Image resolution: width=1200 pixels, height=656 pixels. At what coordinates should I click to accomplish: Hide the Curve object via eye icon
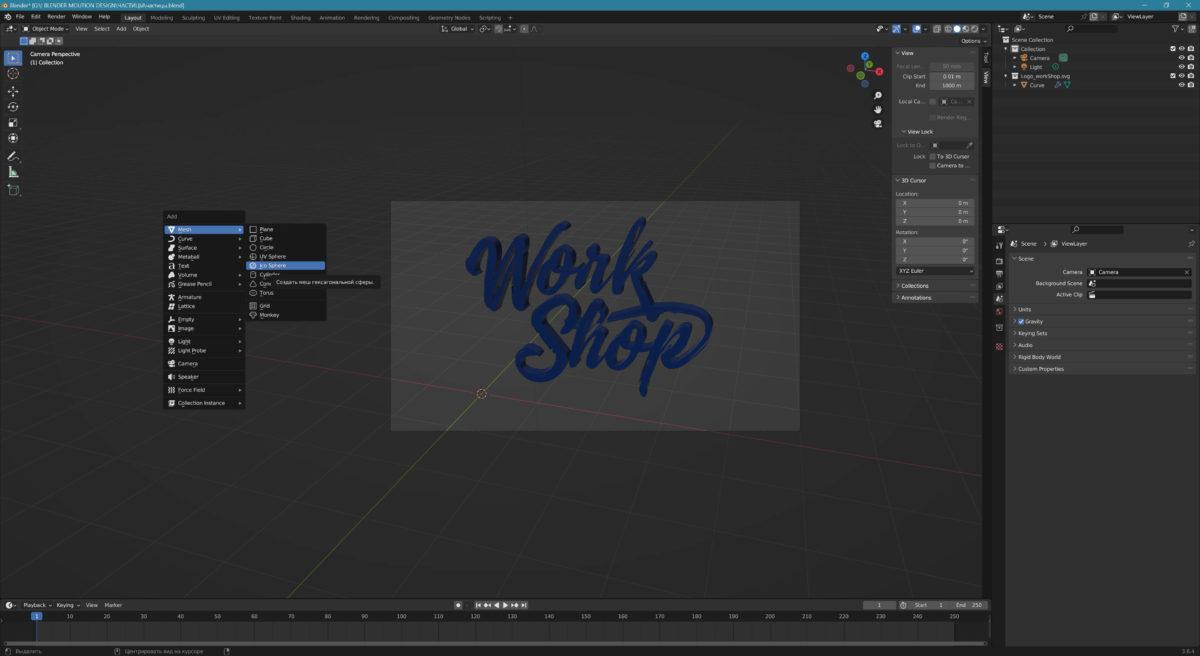tap(1181, 85)
